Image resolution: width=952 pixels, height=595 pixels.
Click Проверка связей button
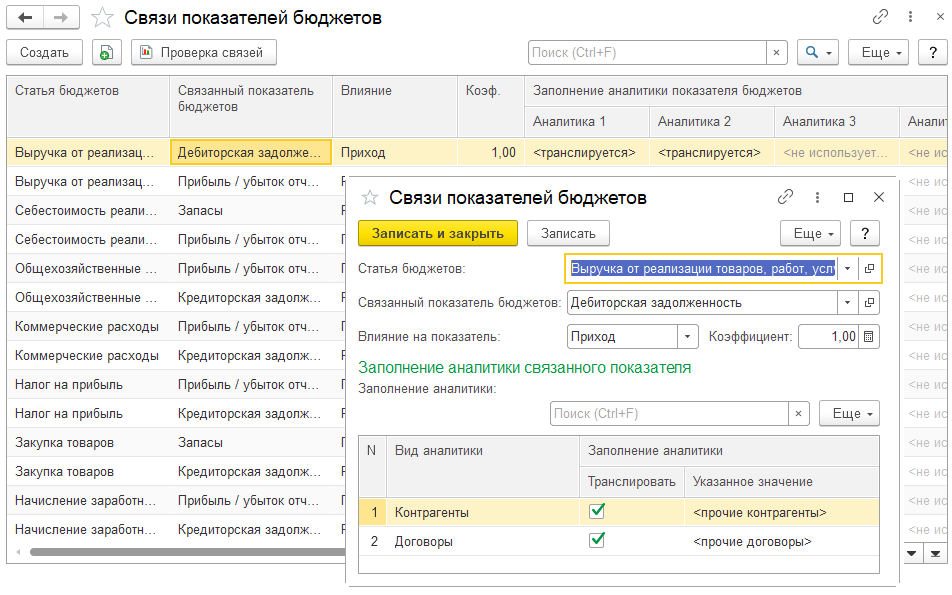coord(203,53)
